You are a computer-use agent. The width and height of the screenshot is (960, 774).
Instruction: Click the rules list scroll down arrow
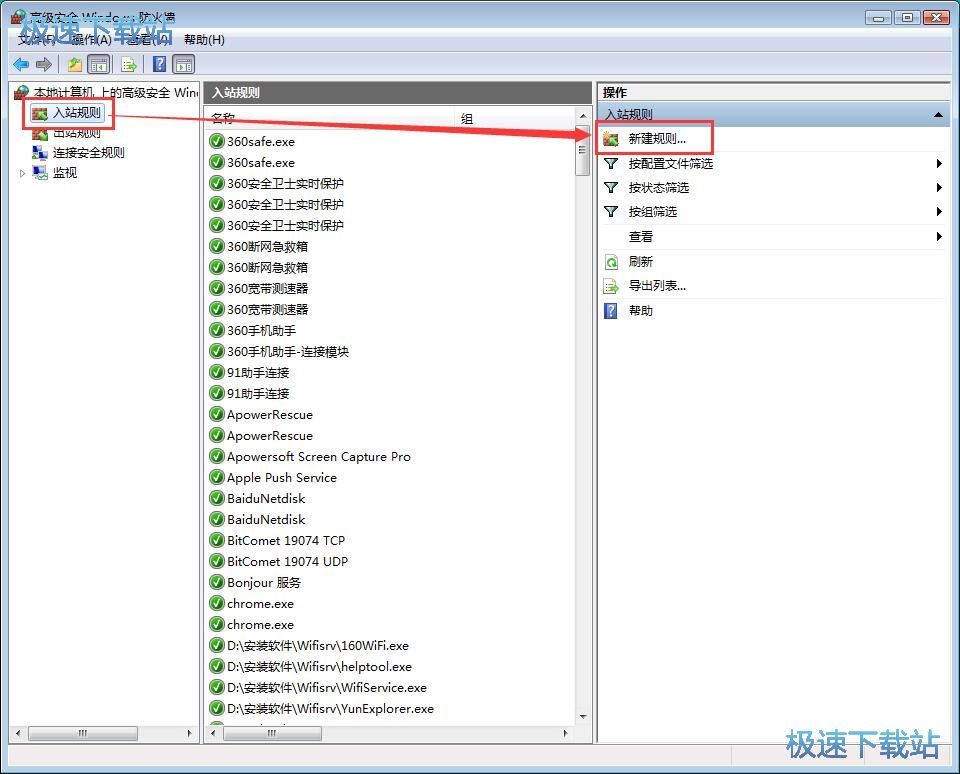coord(583,716)
